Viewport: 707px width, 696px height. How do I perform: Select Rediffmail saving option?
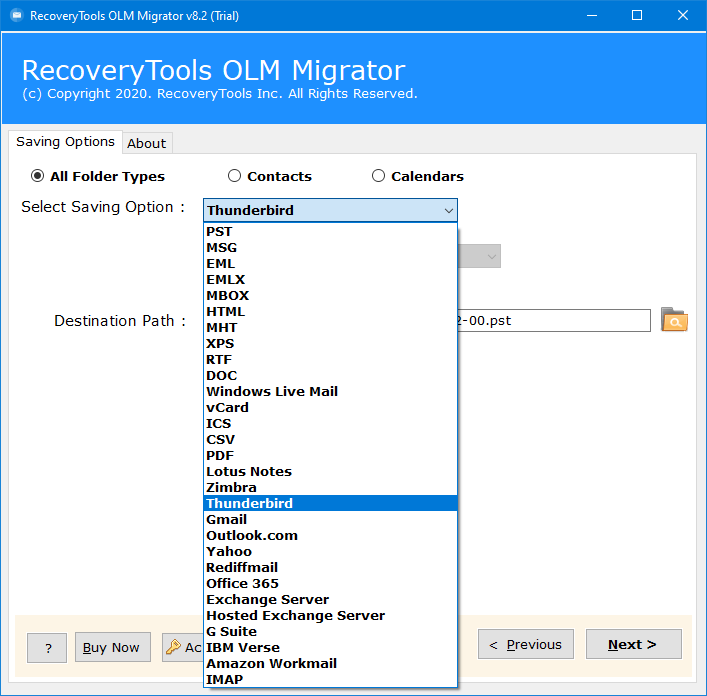coord(330,568)
